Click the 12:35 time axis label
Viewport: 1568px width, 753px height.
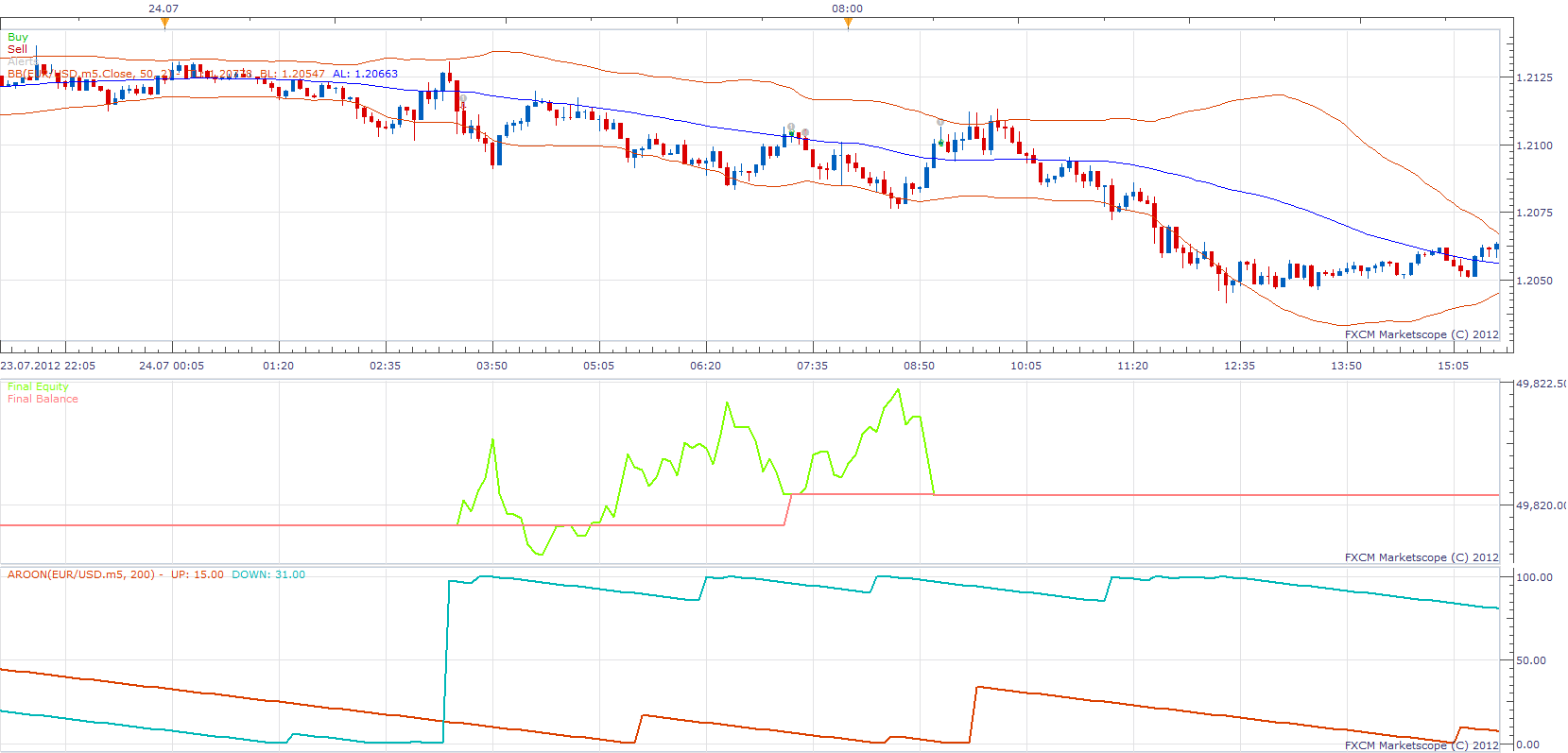[1239, 366]
